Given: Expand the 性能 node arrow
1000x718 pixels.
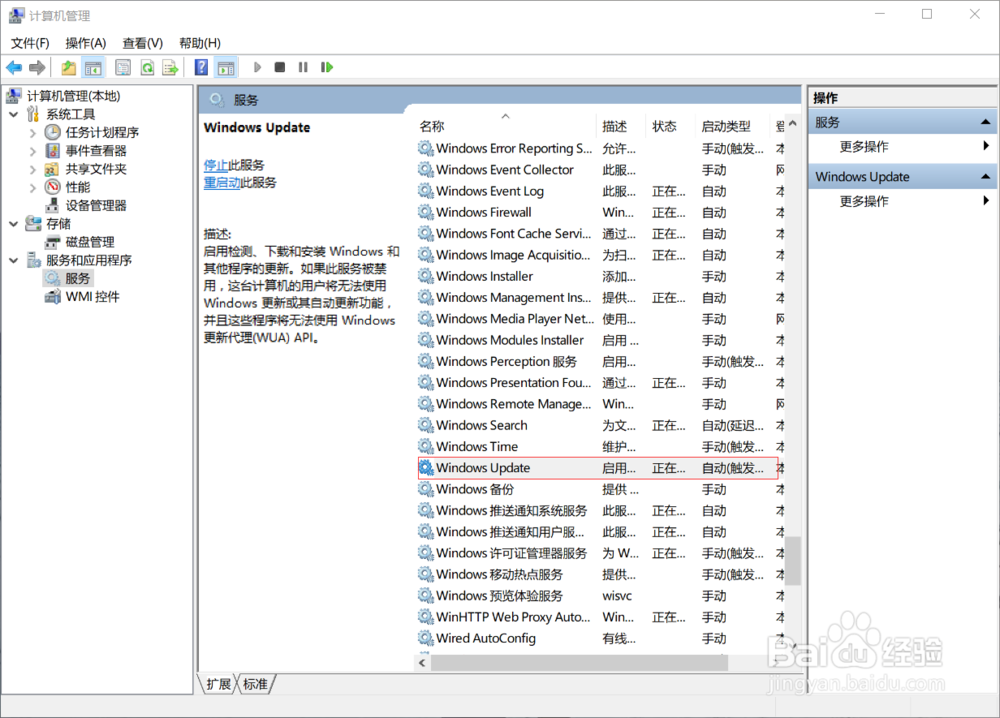Looking at the screenshot, I should coord(33,187).
